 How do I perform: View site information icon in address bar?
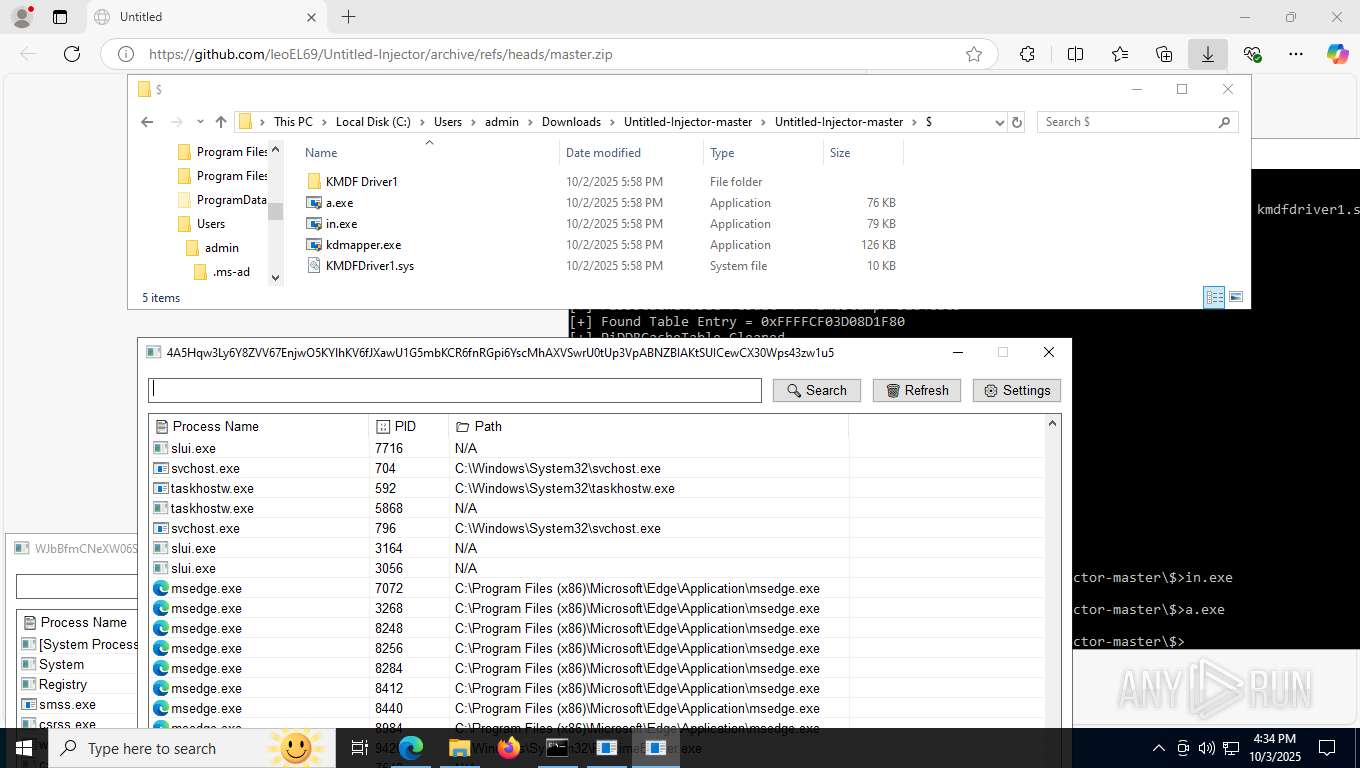(x=126, y=54)
